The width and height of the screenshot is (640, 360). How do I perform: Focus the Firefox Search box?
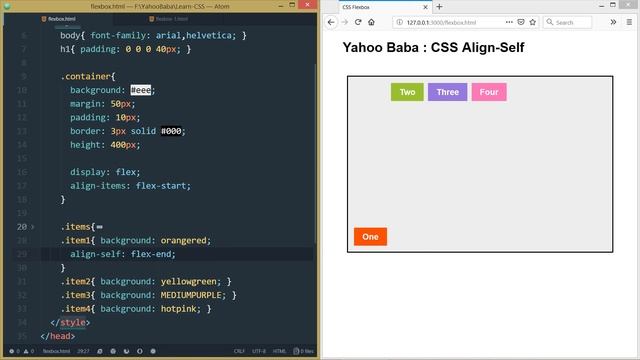(x=567, y=22)
